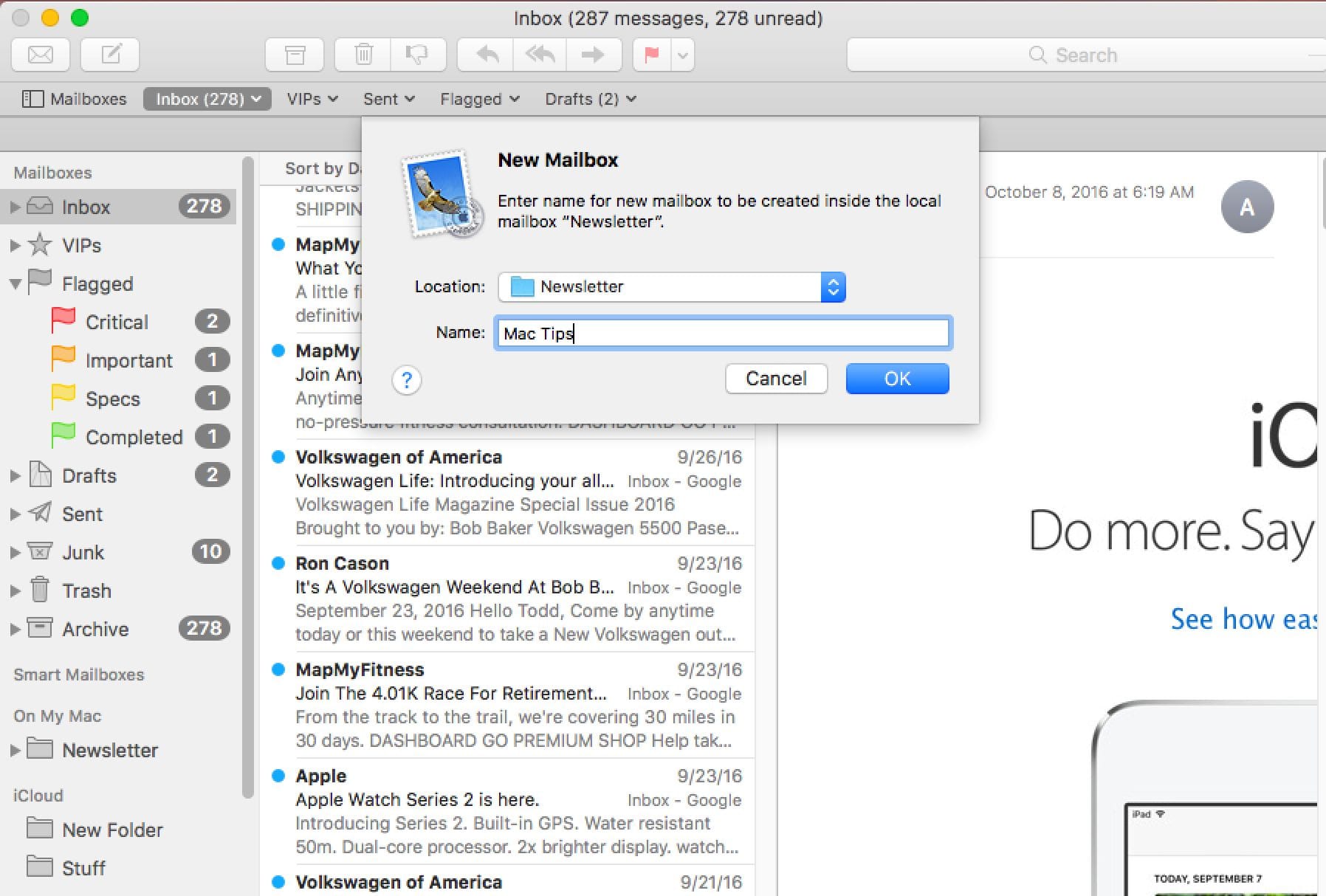Click the Name field containing Mac Tips
Image resolution: width=1326 pixels, height=896 pixels.
723,334
